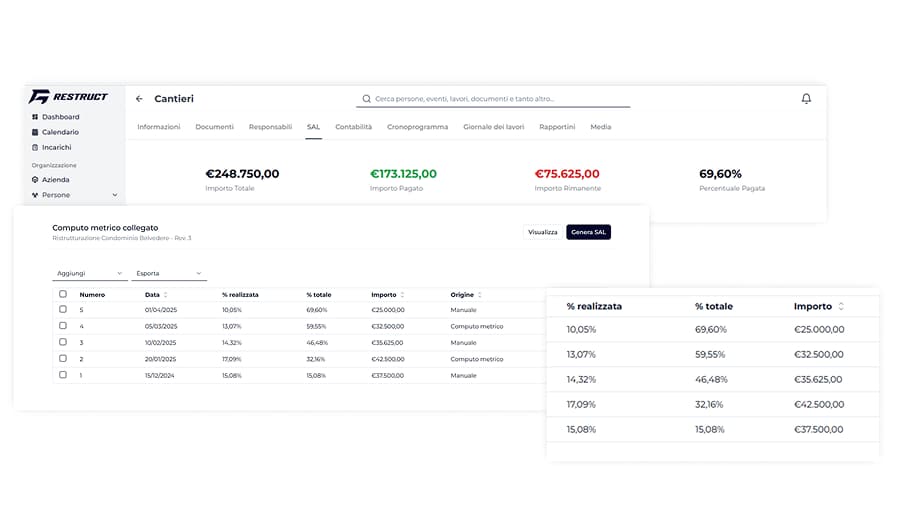Open Incarichi in sidebar
This screenshot has height=506, width=900.
[52, 147]
